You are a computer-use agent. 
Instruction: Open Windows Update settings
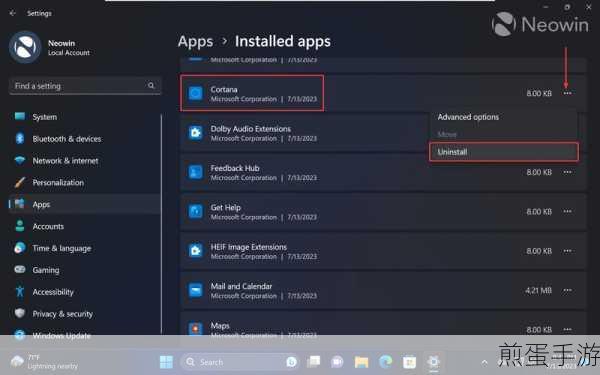pyautogui.click(x=85, y=335)
